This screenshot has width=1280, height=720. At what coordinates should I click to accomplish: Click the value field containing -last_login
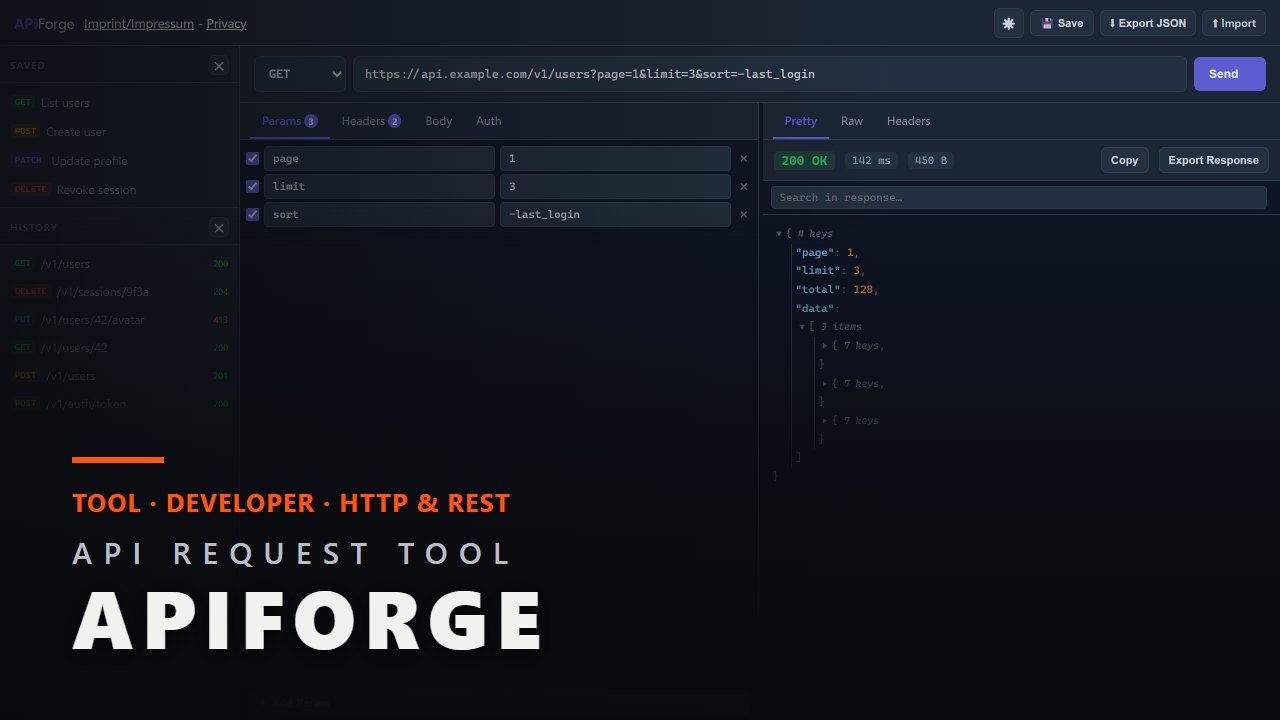coord(615,214)
